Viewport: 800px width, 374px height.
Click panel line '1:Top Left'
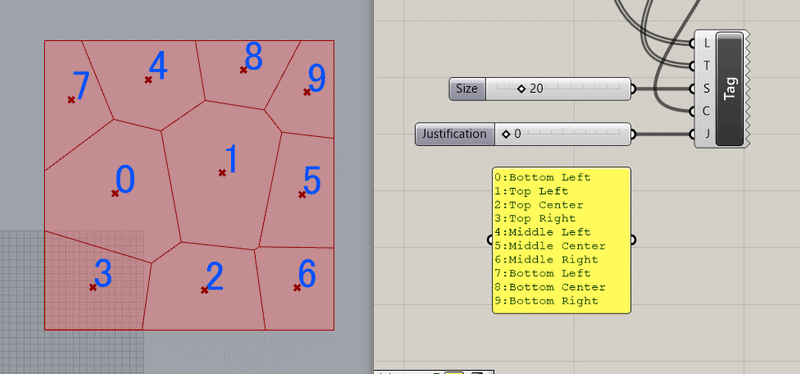click(x=531, y=191)
